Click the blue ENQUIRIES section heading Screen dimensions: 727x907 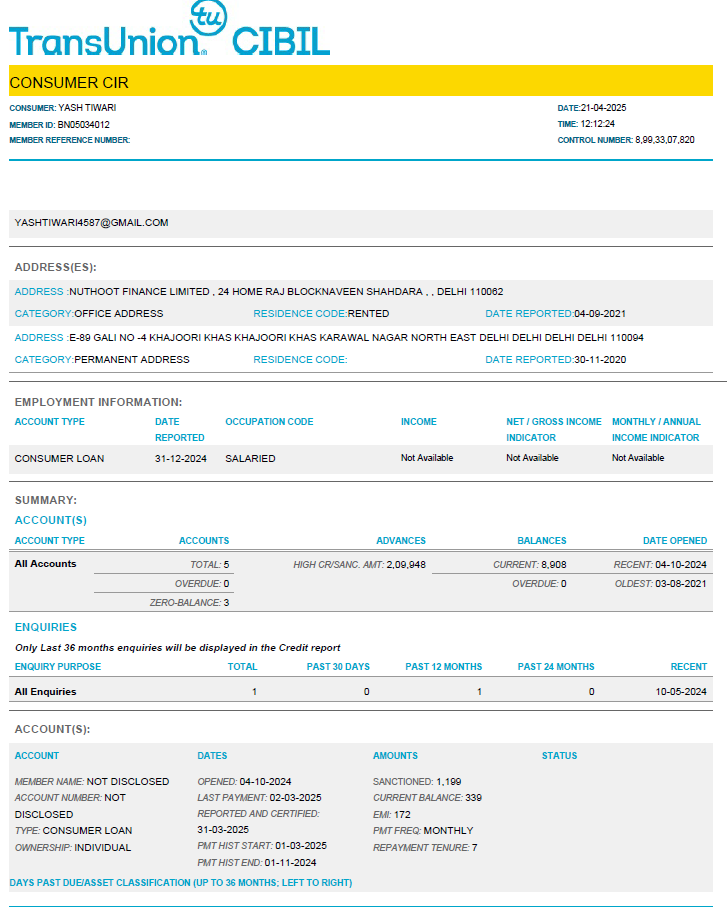[x=45, y=628]
